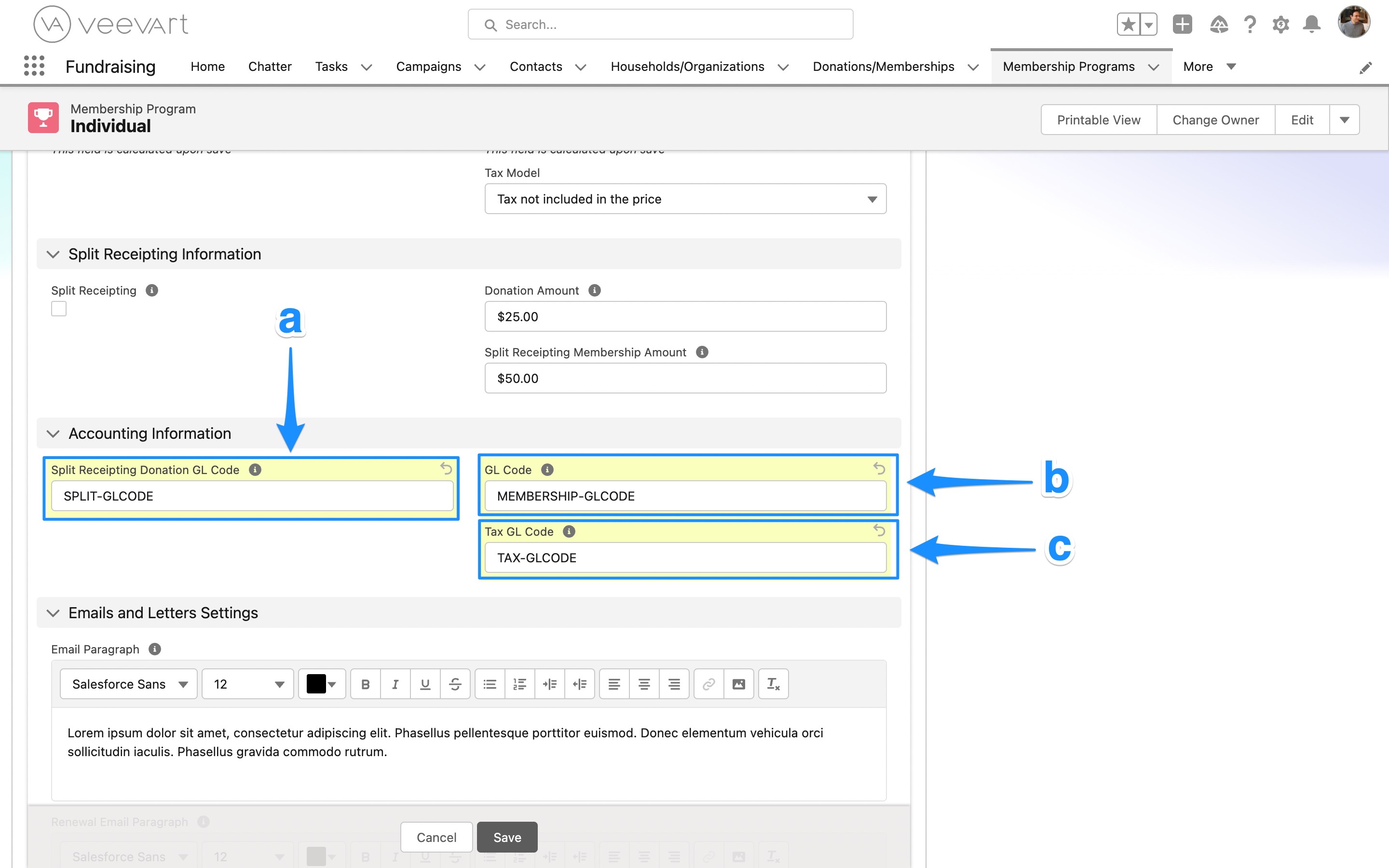Collapse the Accounting Information section
This screenshot has height=868, width=1389.
point(53,434)
